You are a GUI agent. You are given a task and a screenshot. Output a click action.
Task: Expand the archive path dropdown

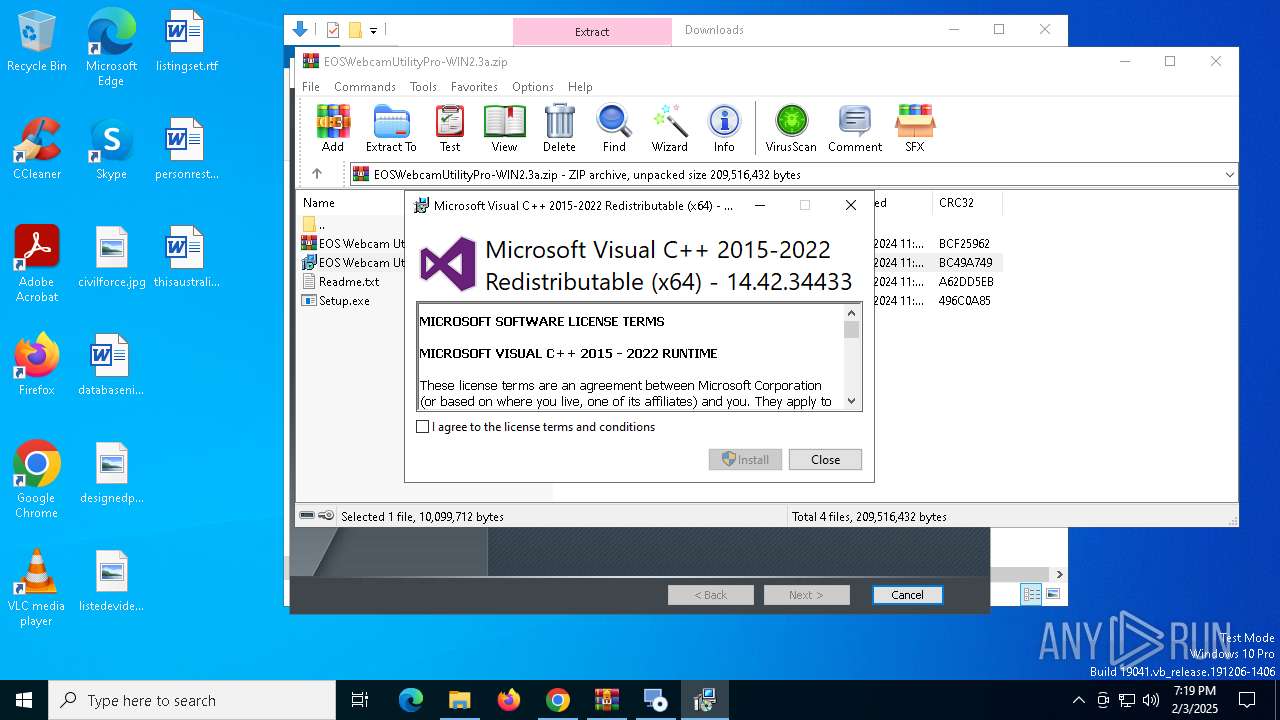(x=1229, y=174)
